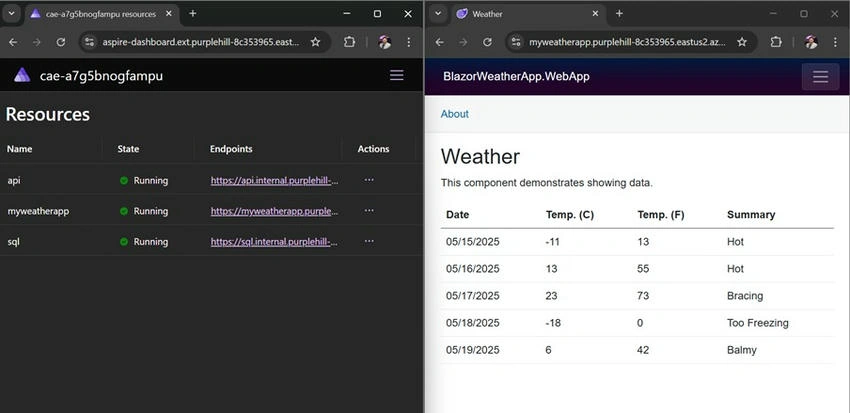Click the Too Freezing summary cell

coord(757,323)
